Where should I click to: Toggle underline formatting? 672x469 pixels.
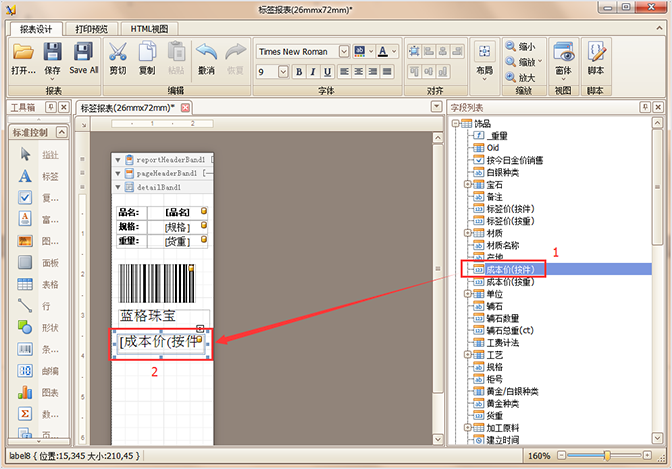point(328,72)
